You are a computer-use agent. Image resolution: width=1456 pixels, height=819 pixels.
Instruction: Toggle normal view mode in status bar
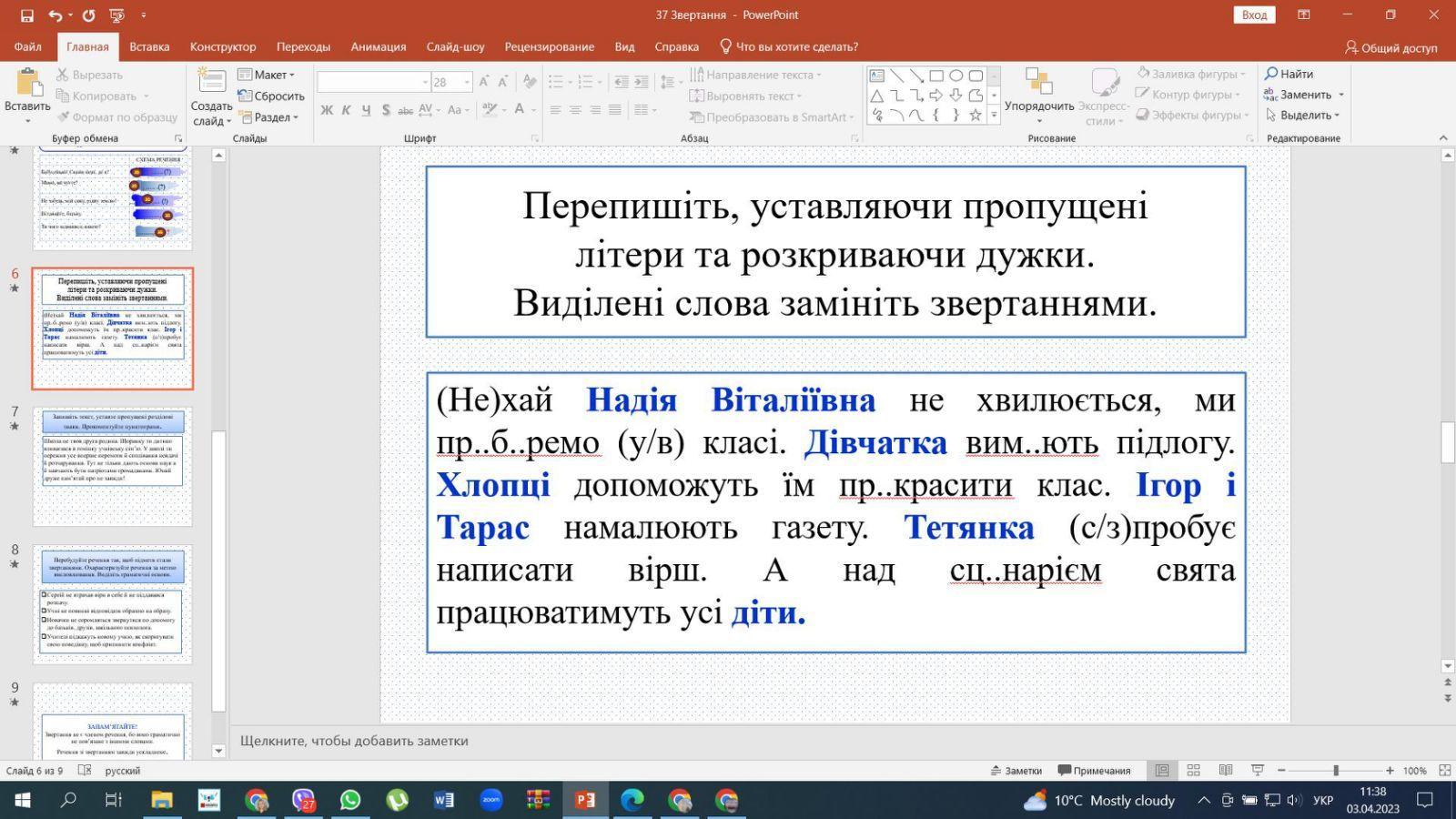coord(1162,771)
